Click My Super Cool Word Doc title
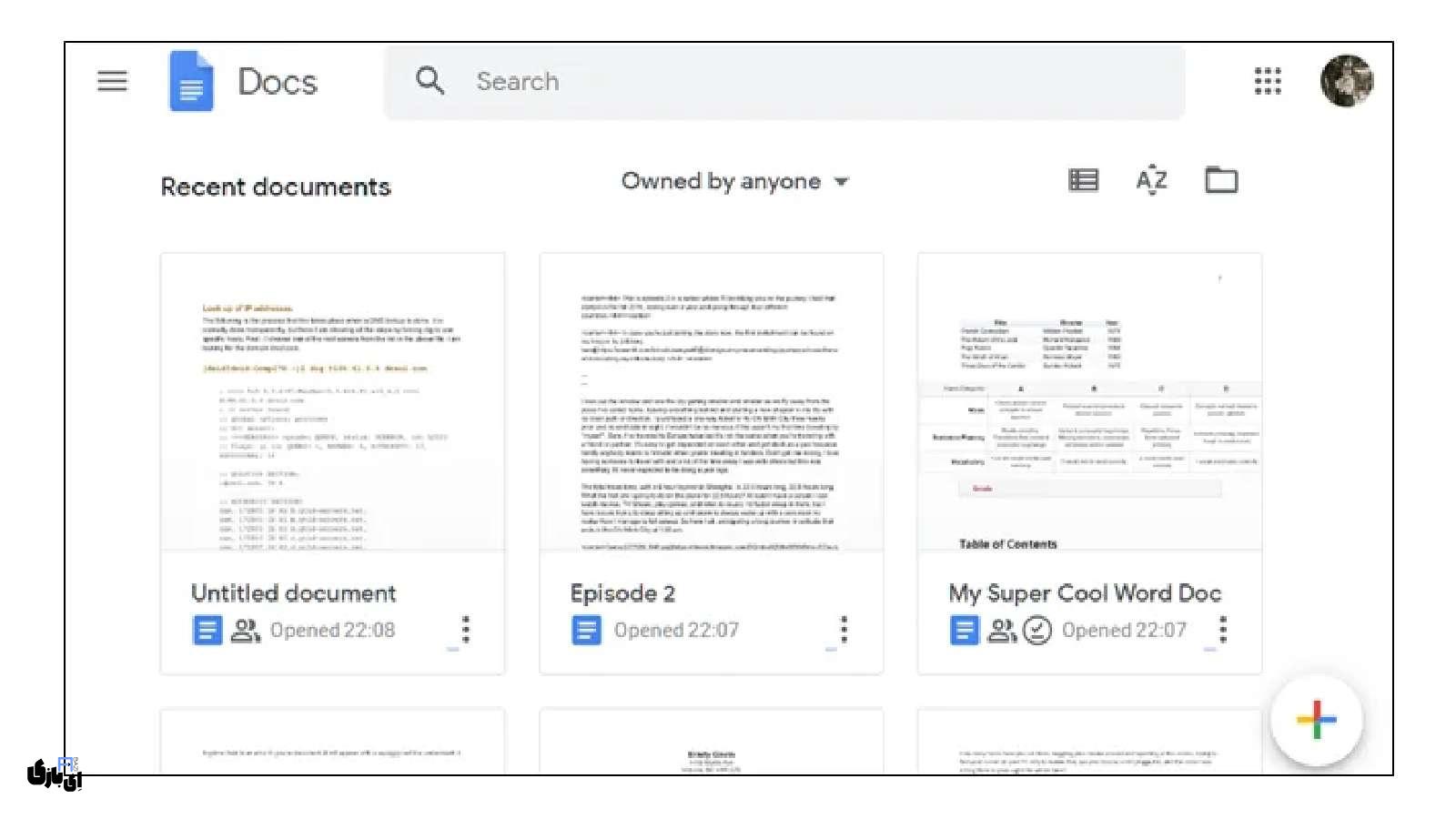This screenshot has height=819, width=1456. pos(1085,593)
